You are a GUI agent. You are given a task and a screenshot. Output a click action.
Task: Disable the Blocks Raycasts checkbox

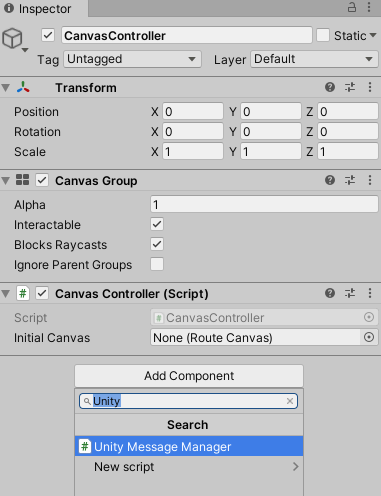point(157,244)
